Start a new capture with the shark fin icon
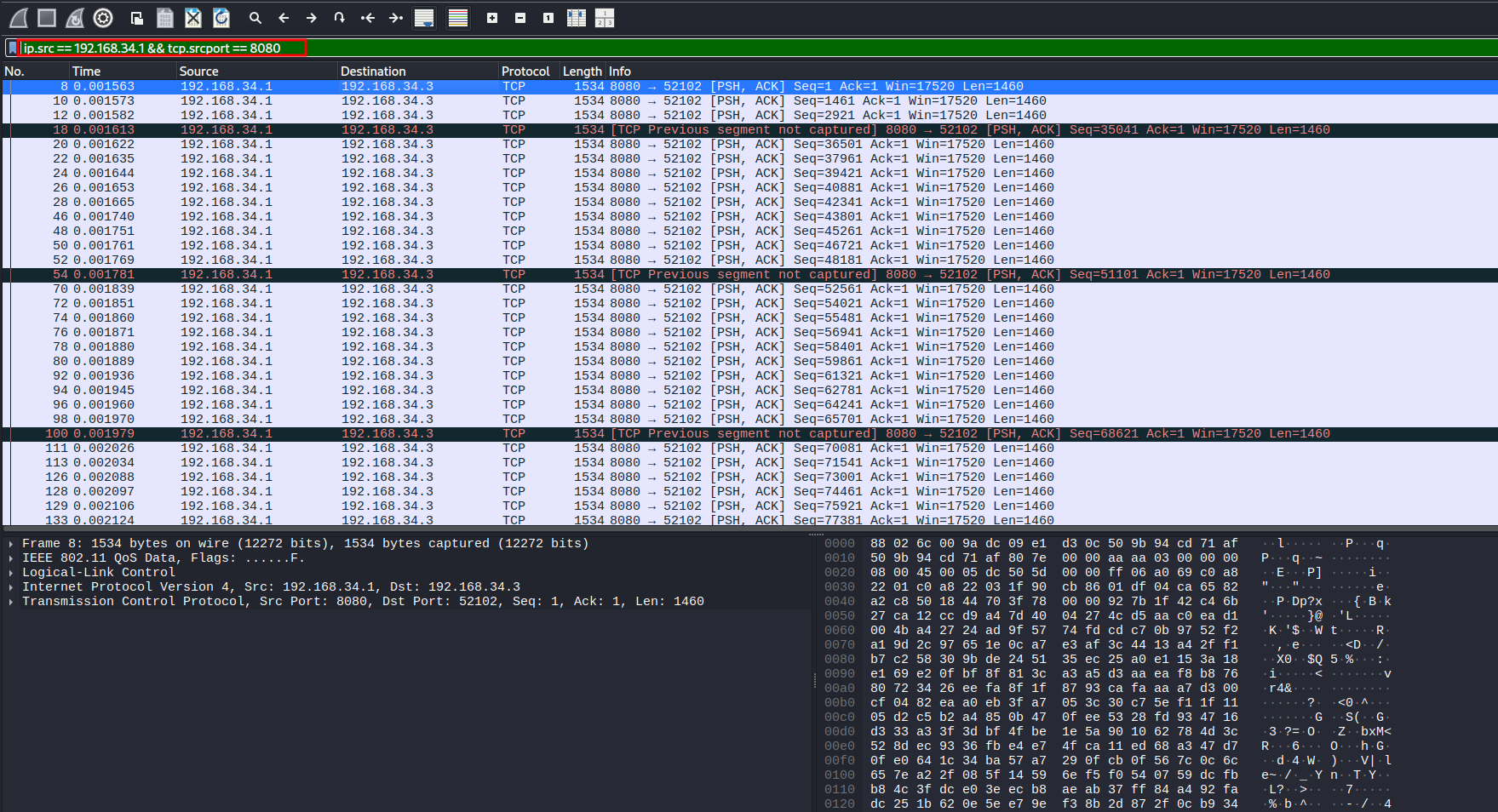The width and height of the screenshot is (1498, 812). coord(18,17)
